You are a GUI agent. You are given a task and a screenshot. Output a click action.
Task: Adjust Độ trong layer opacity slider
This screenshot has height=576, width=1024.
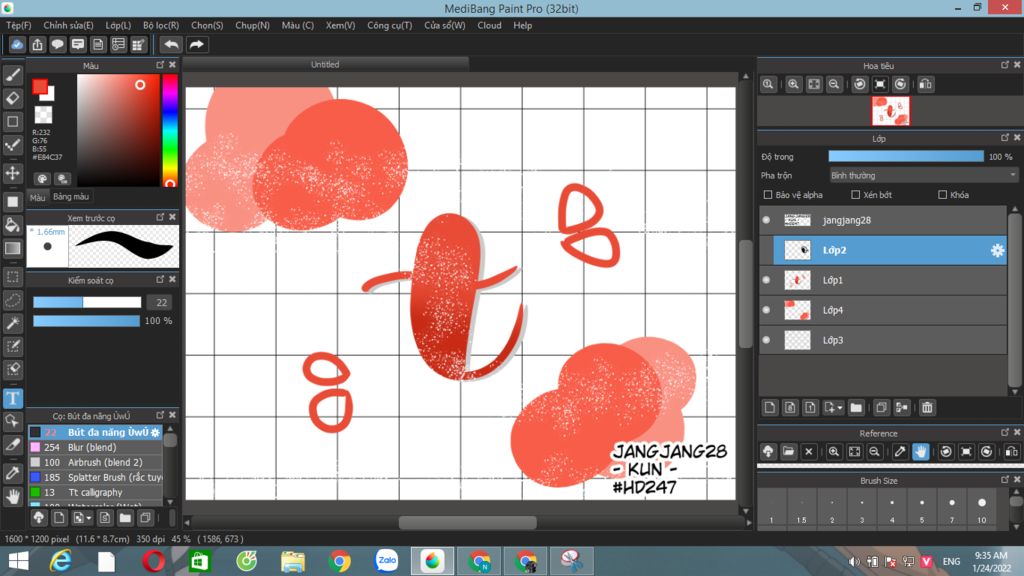906,157
